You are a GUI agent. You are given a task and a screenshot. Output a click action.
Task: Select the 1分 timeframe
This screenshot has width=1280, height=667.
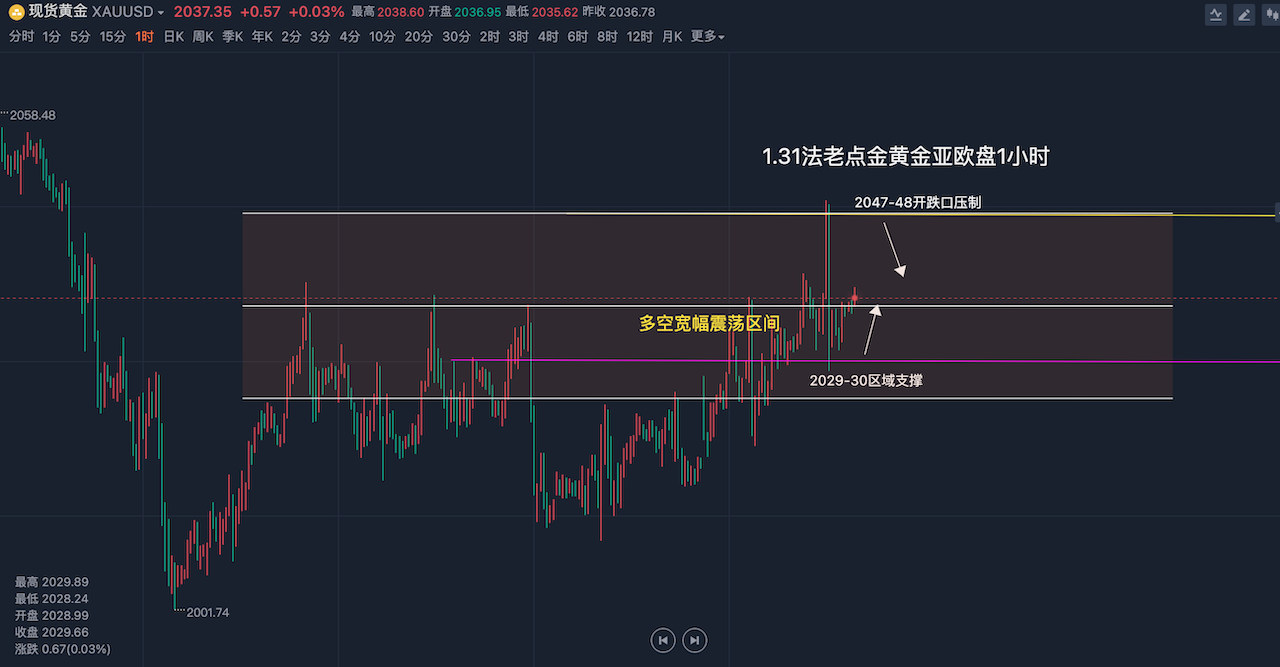[x=51, y=36]
